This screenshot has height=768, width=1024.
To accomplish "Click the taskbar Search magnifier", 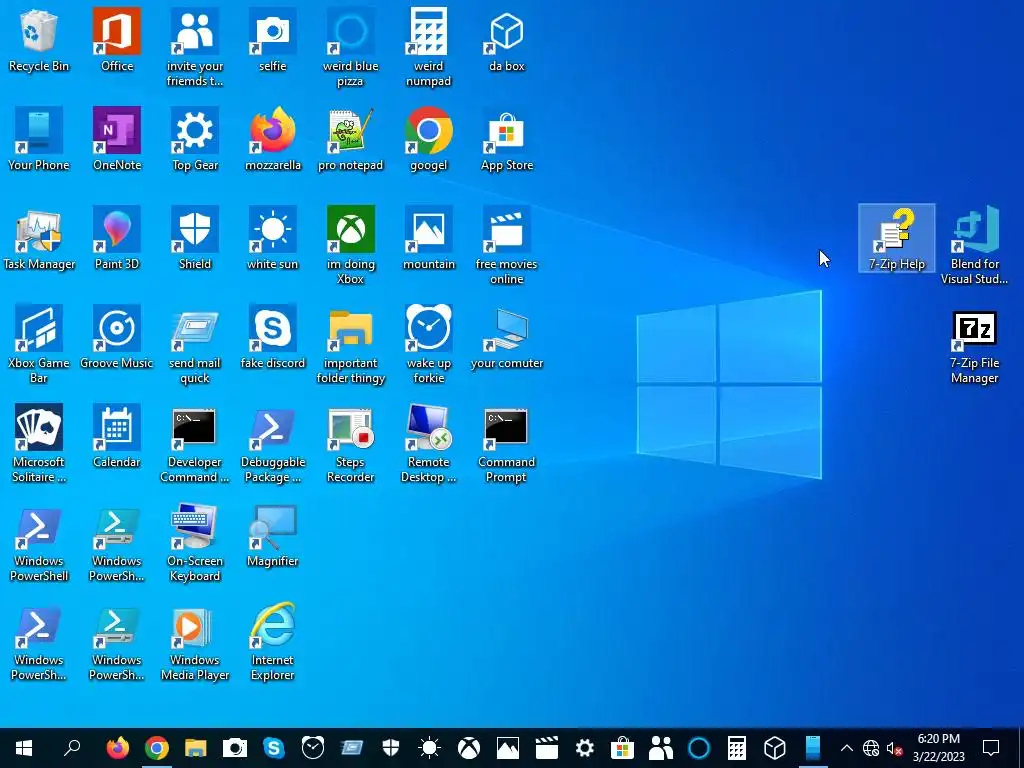I will 72,748.
